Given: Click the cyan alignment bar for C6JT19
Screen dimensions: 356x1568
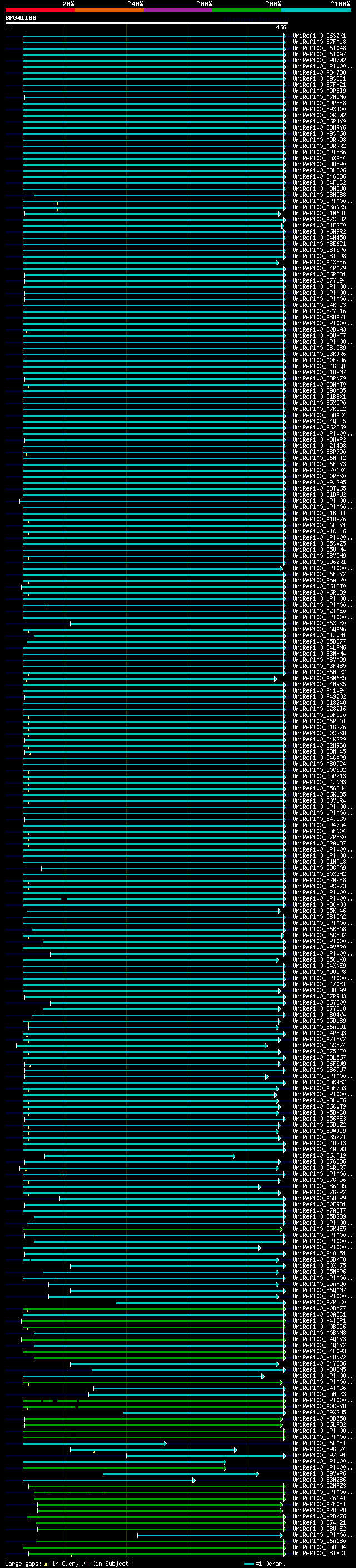Looking at the screenshot, I should pyautogui.click(x=140, y=1156).
